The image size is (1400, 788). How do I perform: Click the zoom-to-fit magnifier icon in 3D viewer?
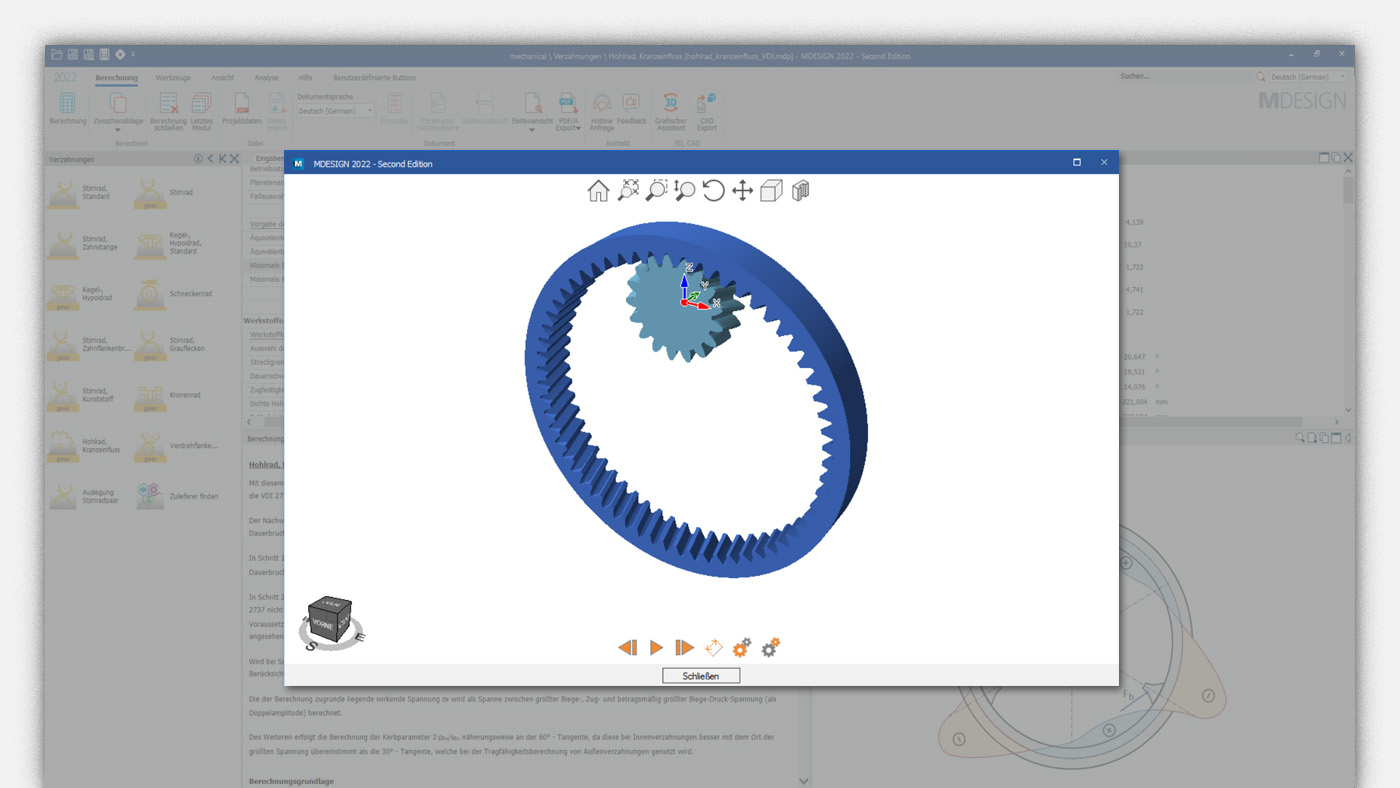[628, 190]
